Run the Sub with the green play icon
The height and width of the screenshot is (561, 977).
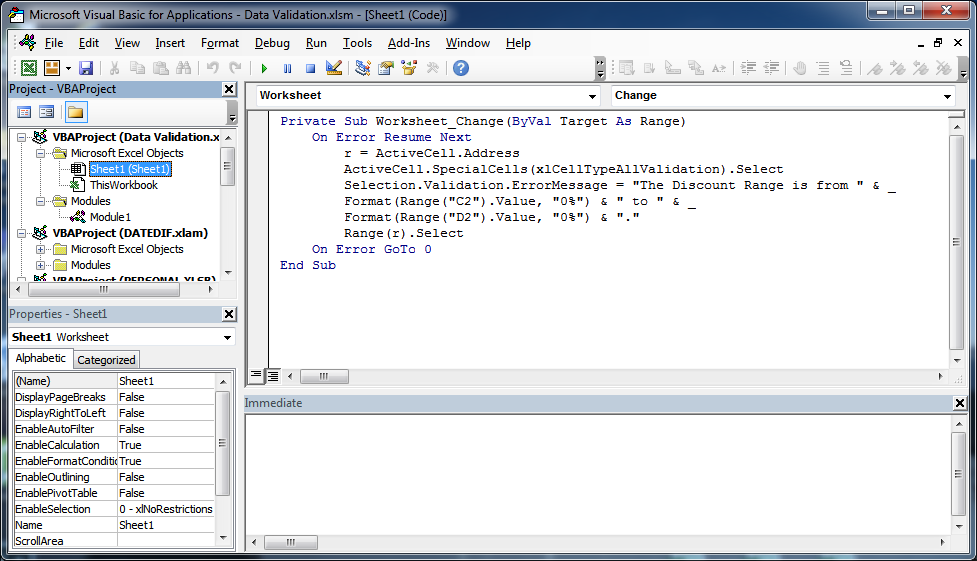coord(264,69)
